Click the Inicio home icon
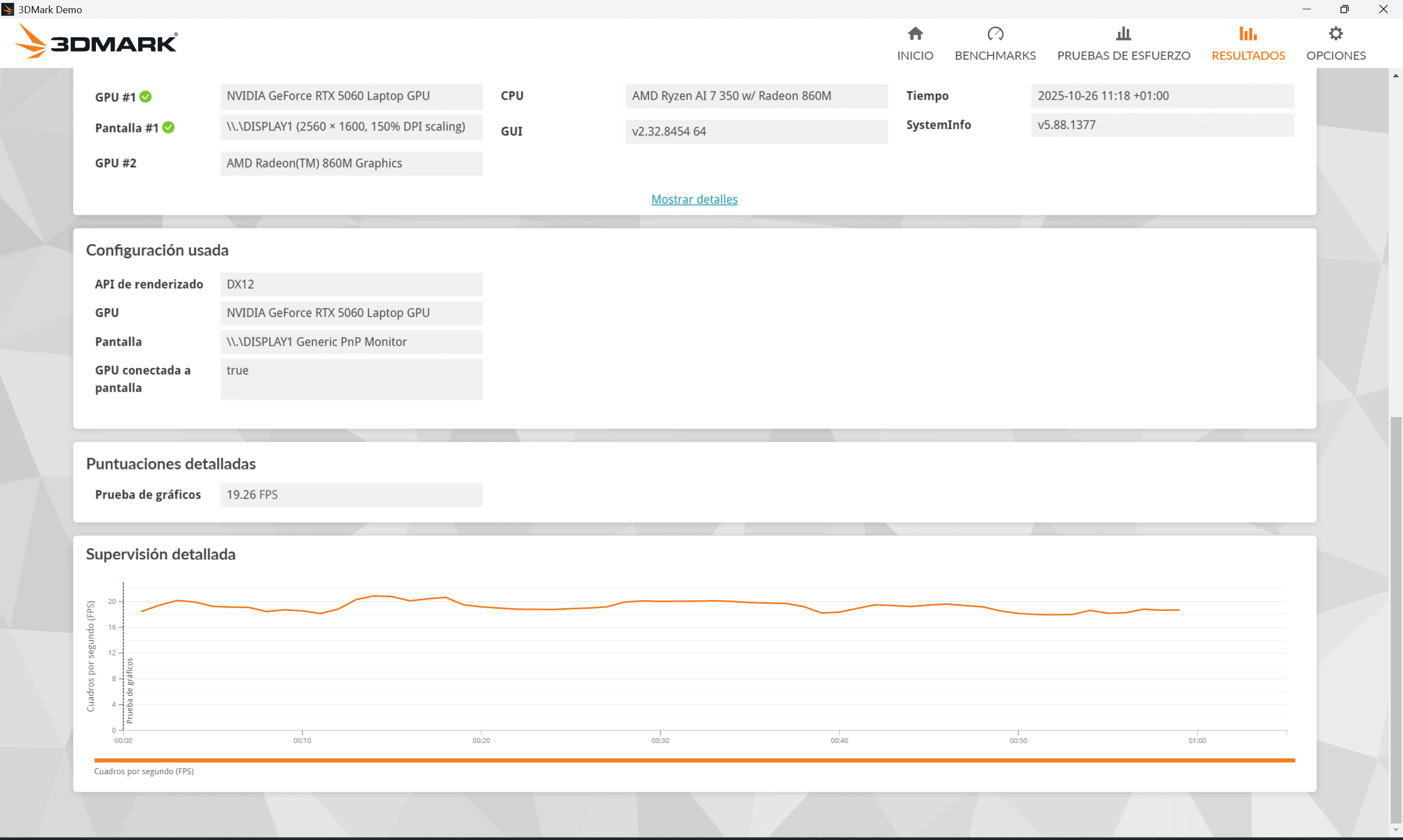The image size is (1403, 840). click(915, 34)
